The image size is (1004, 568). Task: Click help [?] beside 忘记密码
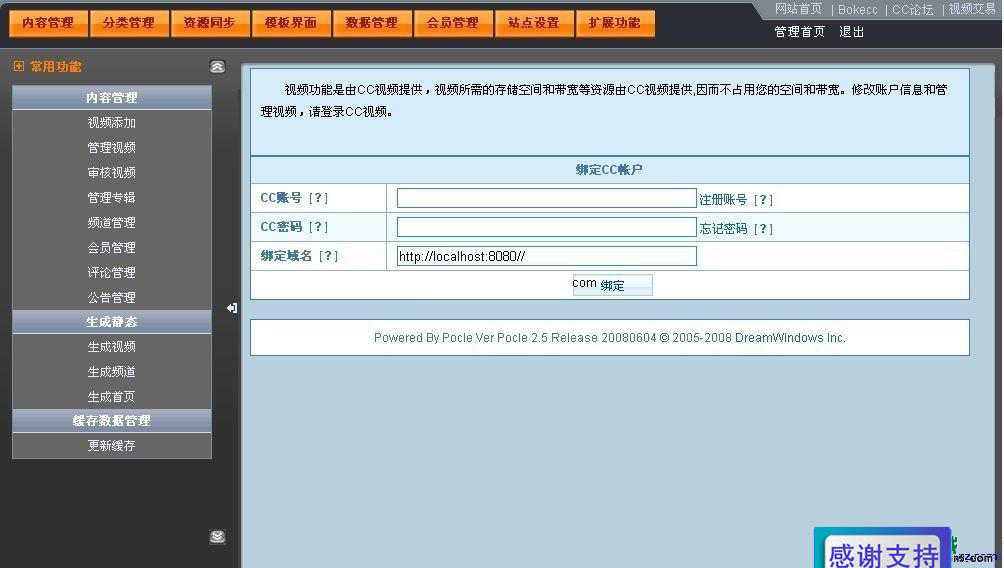[763, 229]
